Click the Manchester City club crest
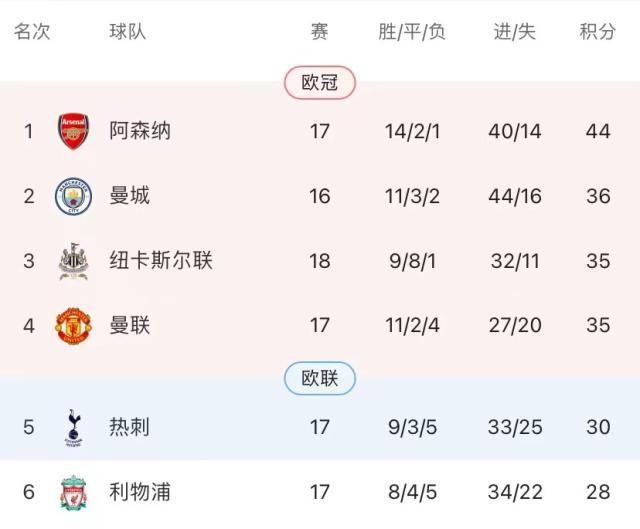The image size is (640, 529). tap(73, 196)
